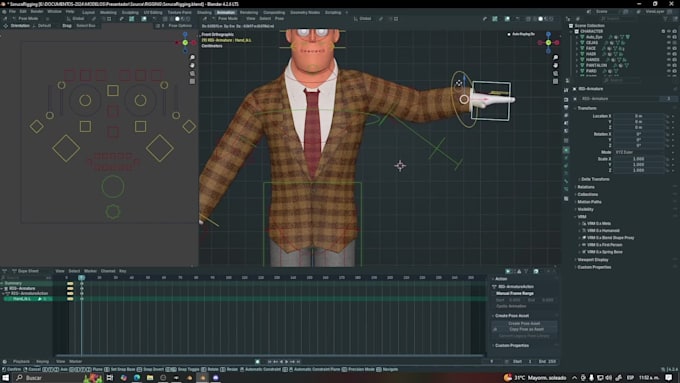This screenshot has width=680, height=383.
Task: Collapse the RIG-ArmatureAction channel row
Action: [x=3, y=294]
